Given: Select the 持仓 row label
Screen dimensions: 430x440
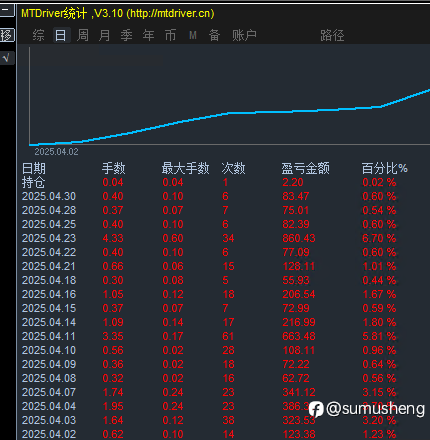Looking at the screenshot, I should (x=33, y=182).
